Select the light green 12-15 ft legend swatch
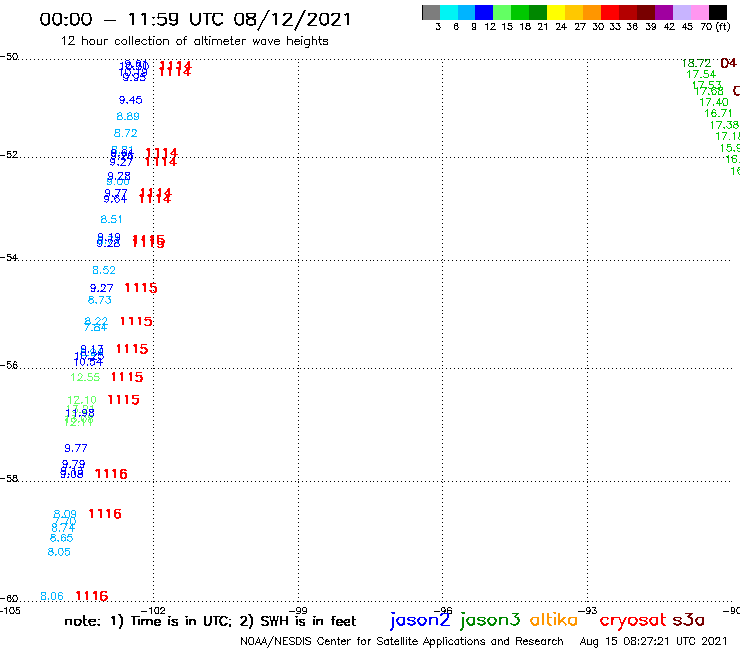Screen dimensions: 740x650 point(503,12)
